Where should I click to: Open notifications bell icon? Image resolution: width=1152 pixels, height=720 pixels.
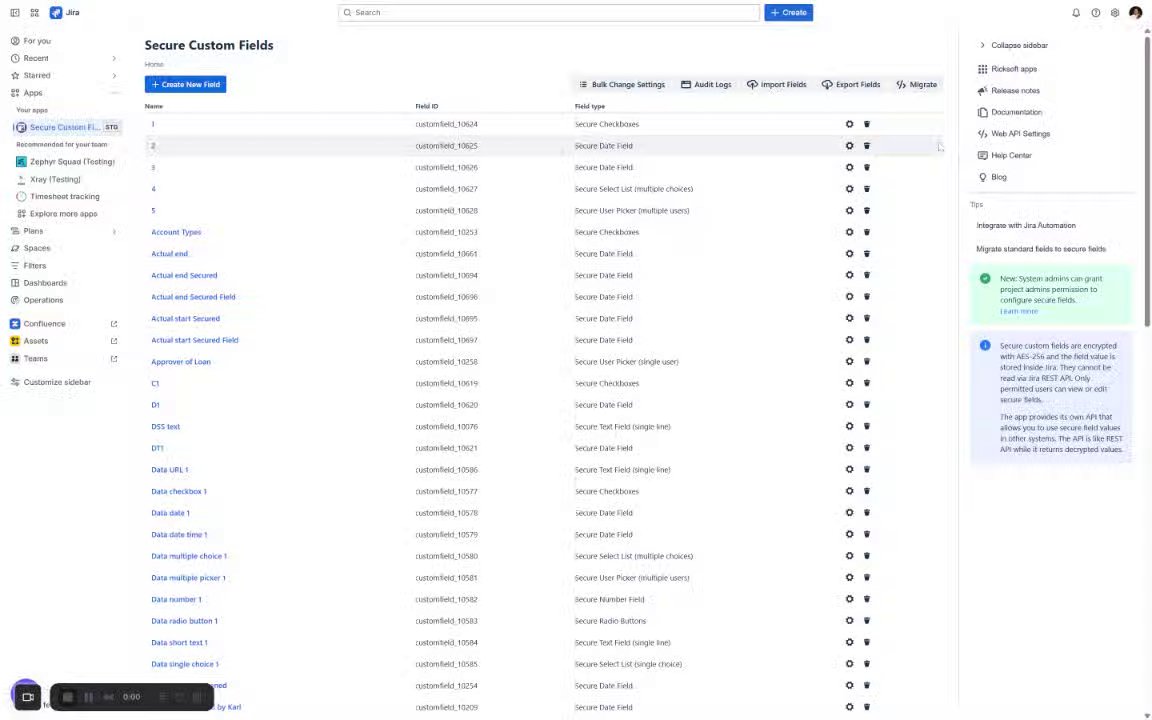coord(1076,12)
